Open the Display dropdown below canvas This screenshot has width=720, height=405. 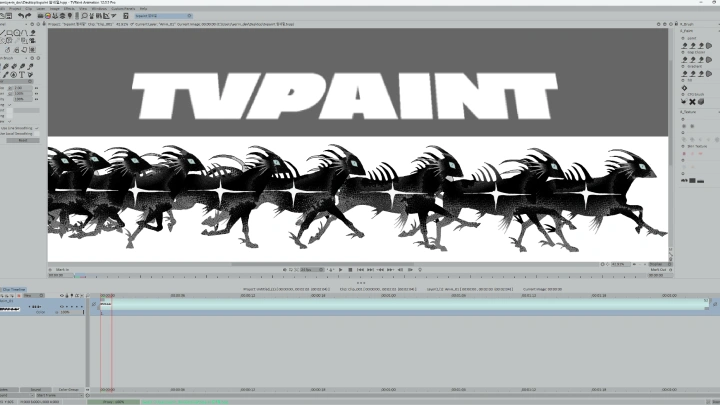pyautogui.click(x=658, y=264)
